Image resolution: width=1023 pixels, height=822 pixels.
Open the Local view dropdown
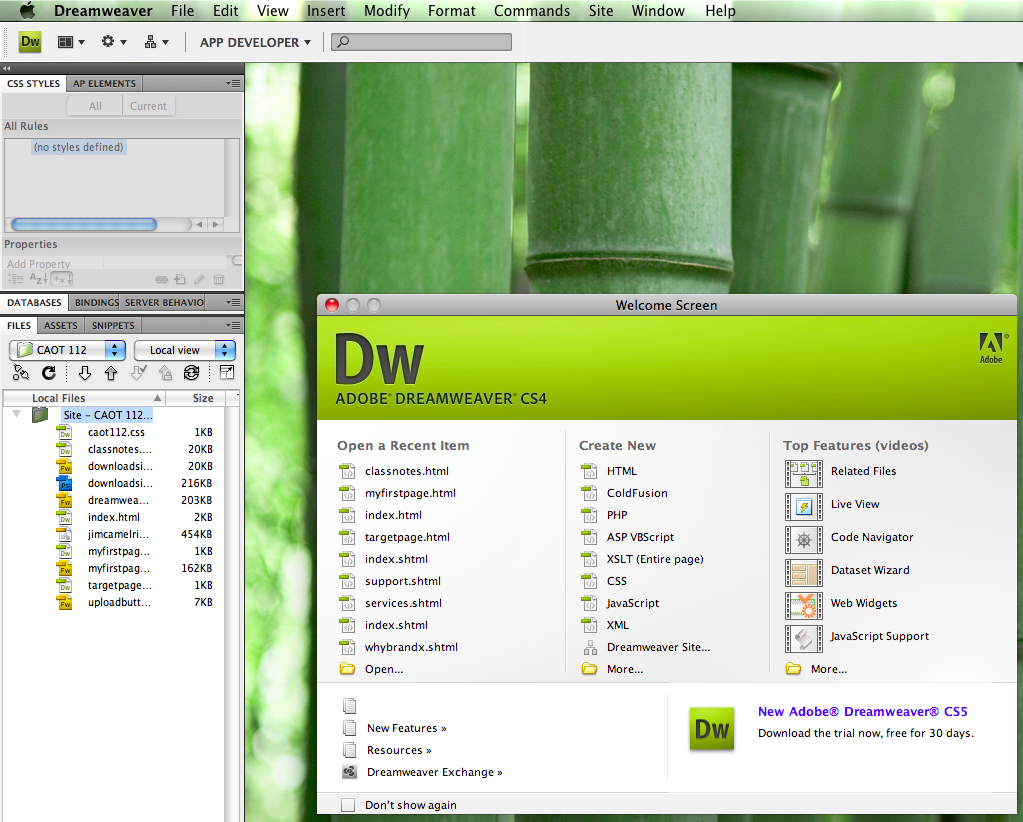185,350
